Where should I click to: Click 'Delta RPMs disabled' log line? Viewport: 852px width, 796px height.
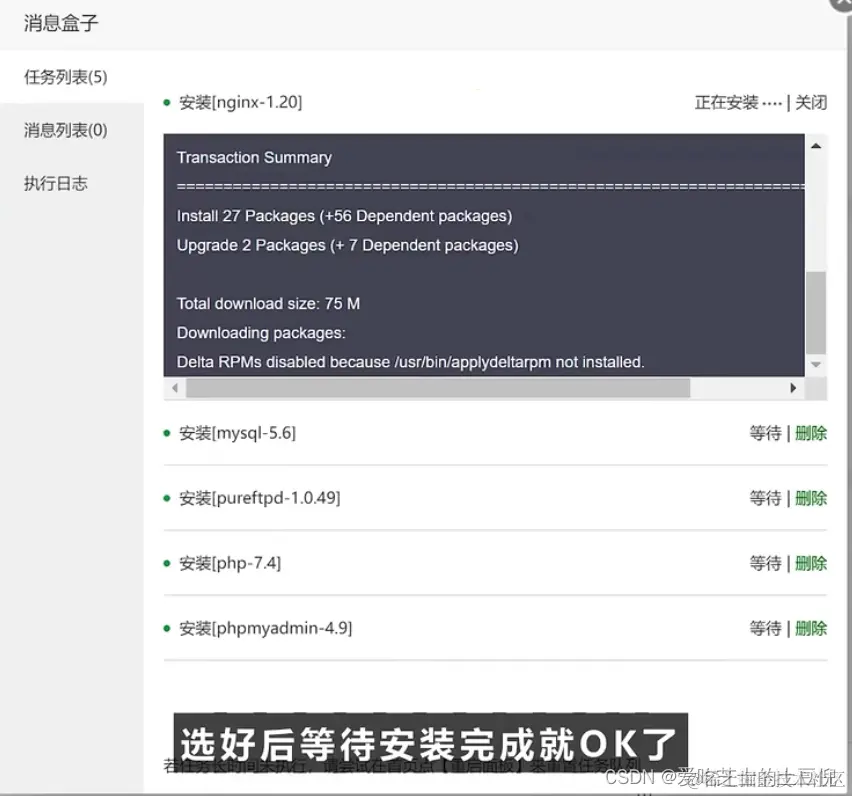(411, 362)
